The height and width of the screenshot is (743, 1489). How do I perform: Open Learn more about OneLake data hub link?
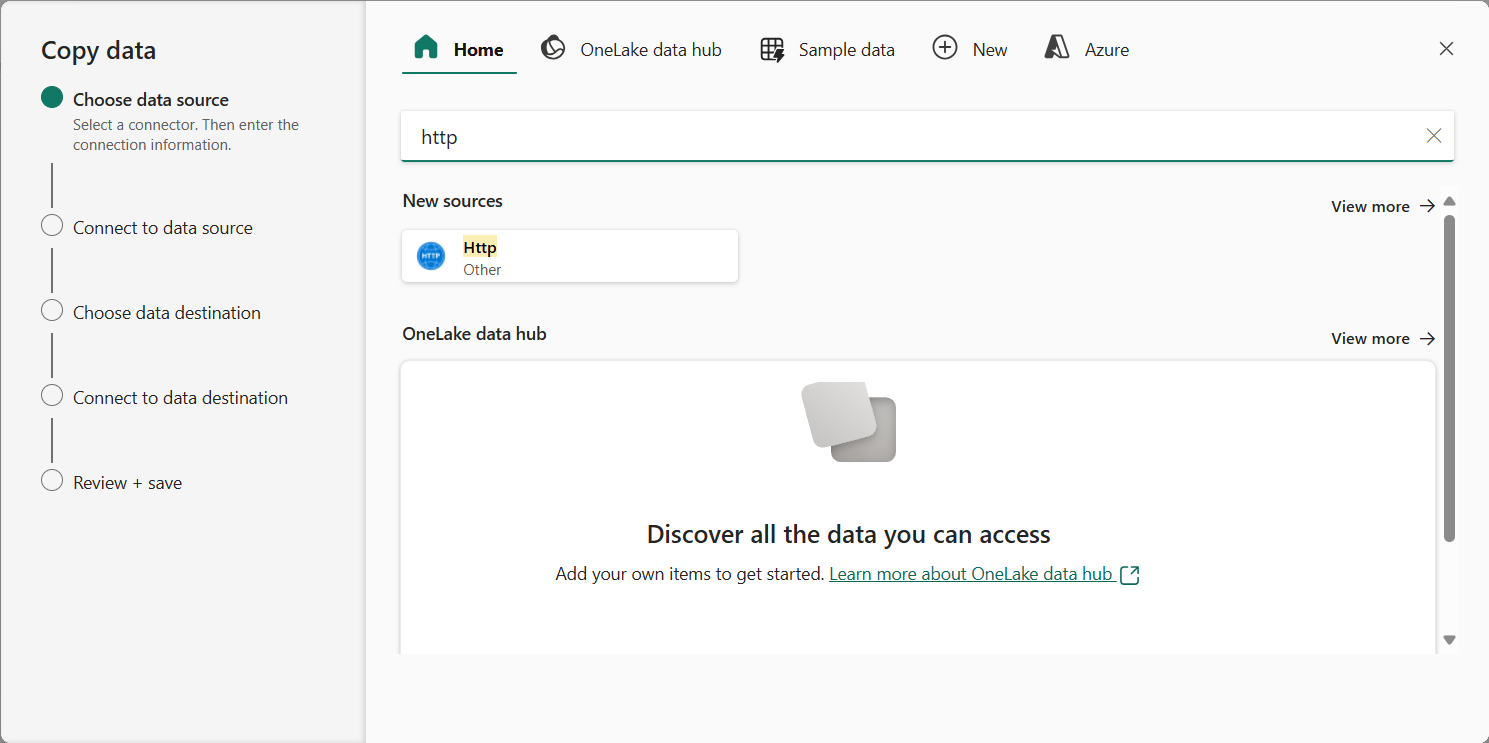coord(971,574)
